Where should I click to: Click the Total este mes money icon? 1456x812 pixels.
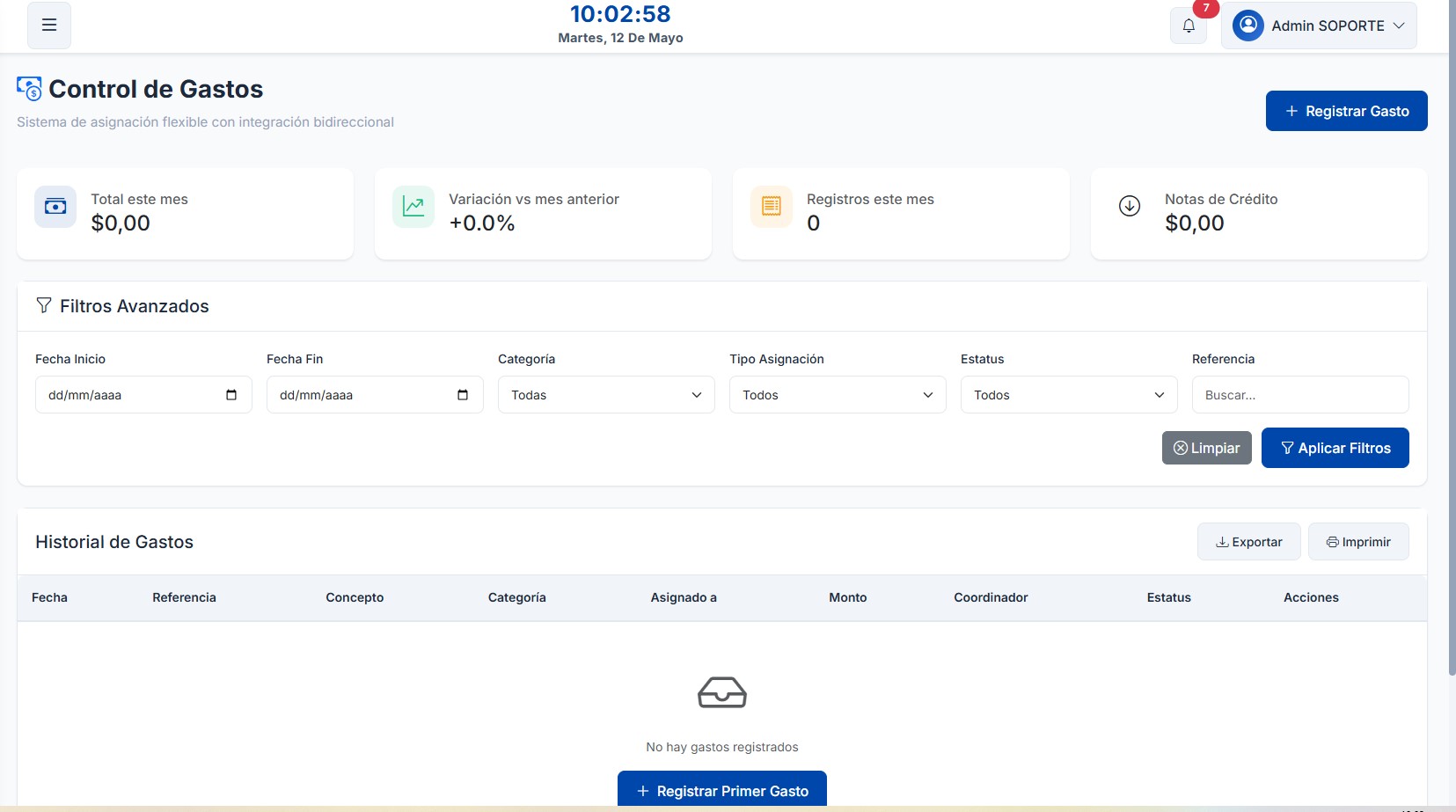(x=55, y=207)
